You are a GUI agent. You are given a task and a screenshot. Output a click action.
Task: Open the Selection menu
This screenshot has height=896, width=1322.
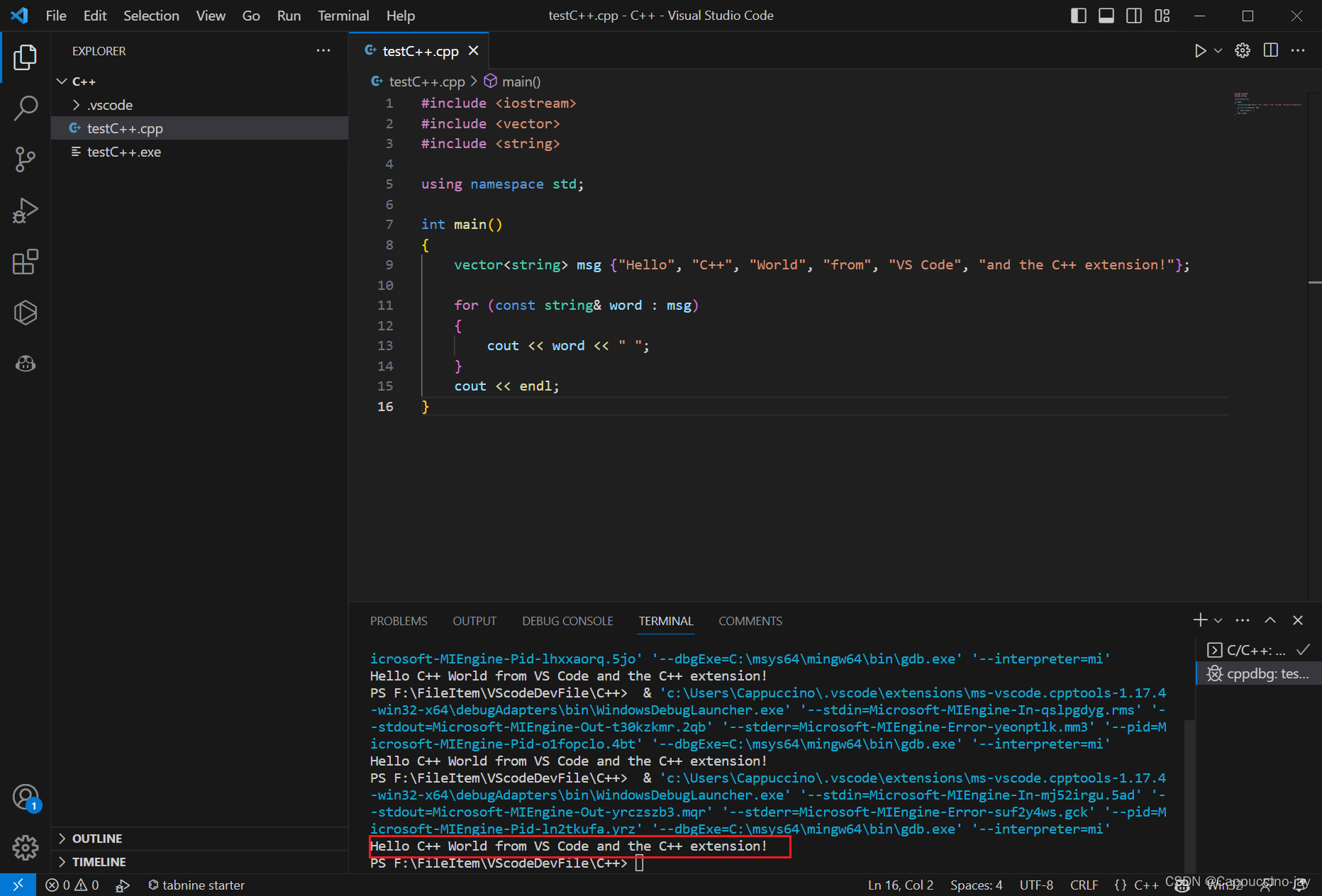[151, 16]
